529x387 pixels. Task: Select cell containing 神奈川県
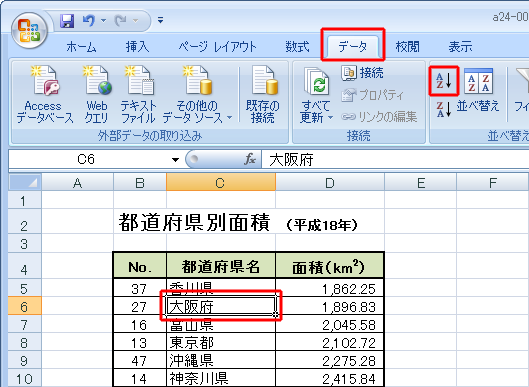point(221,378)
